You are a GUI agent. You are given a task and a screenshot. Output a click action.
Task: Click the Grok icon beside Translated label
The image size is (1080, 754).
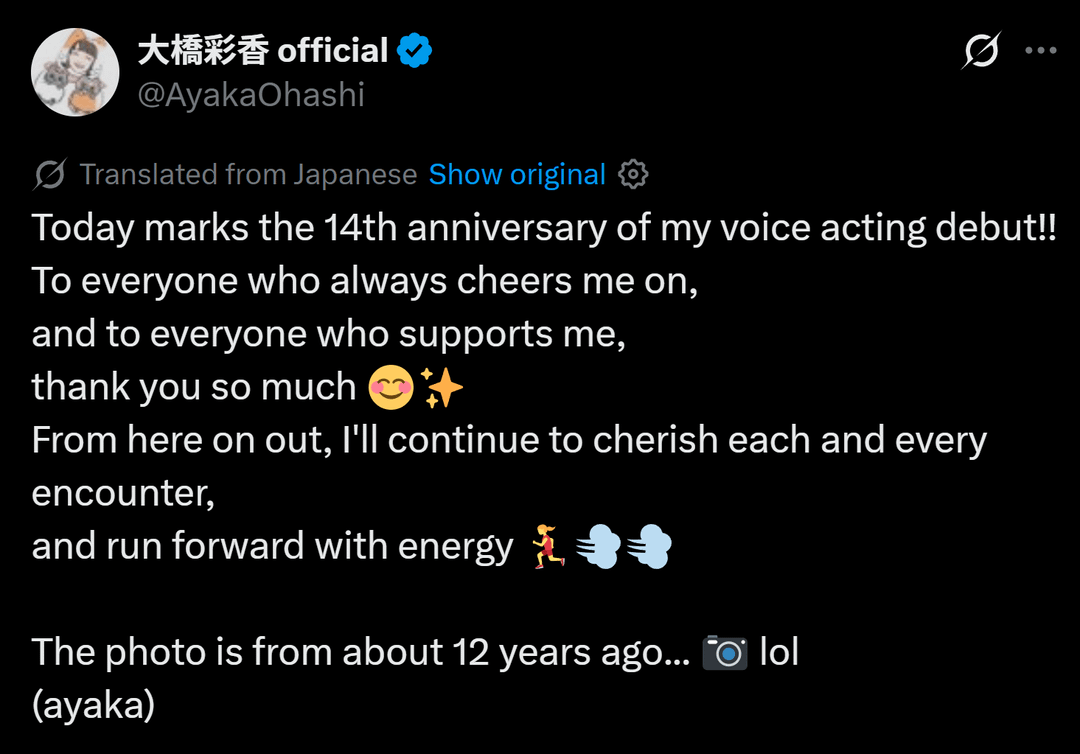point(49,175)
